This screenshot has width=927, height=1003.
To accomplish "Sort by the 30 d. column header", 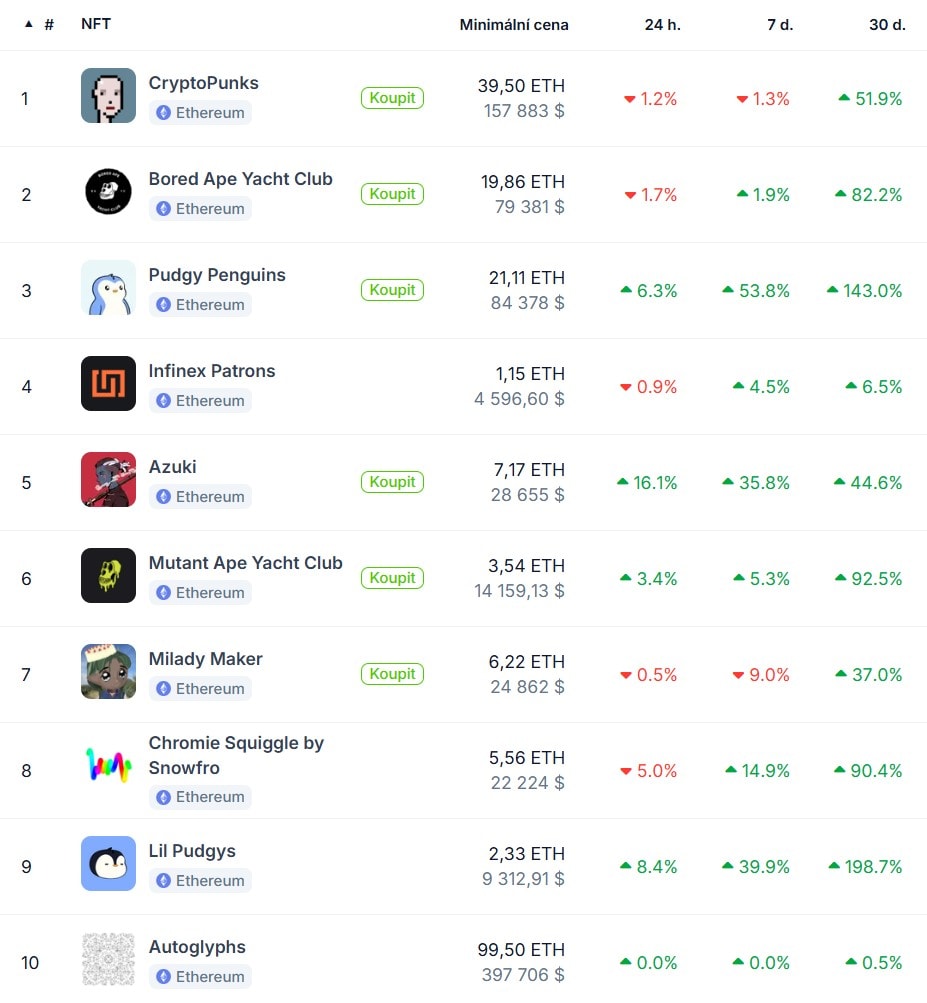I will tap(887, 25).
